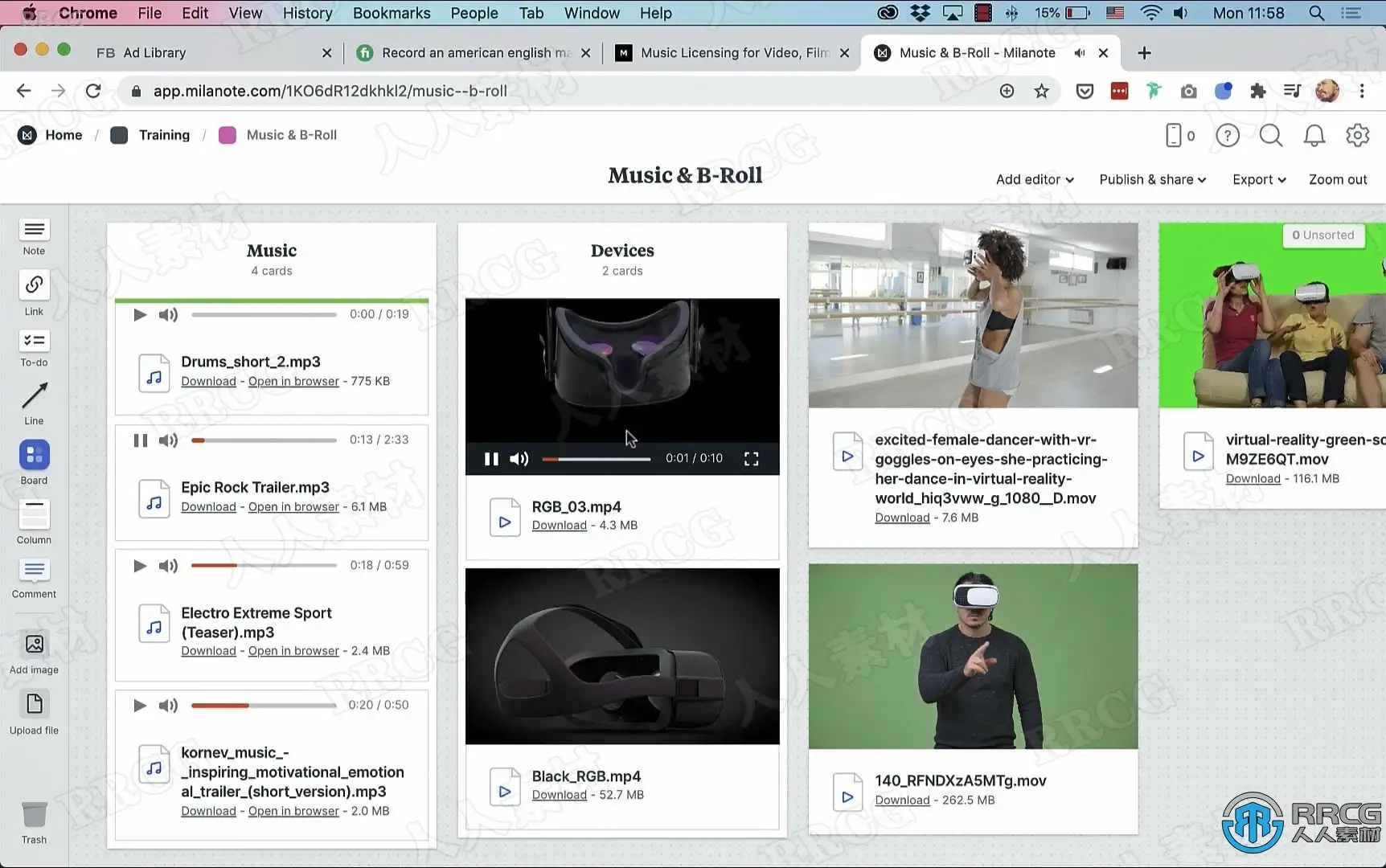Image resolution: width=1386 pixels, height=868 pixels.
Task: Click the Epic Rock Trailer.mp3 file icon
Action: pos(154,498)
